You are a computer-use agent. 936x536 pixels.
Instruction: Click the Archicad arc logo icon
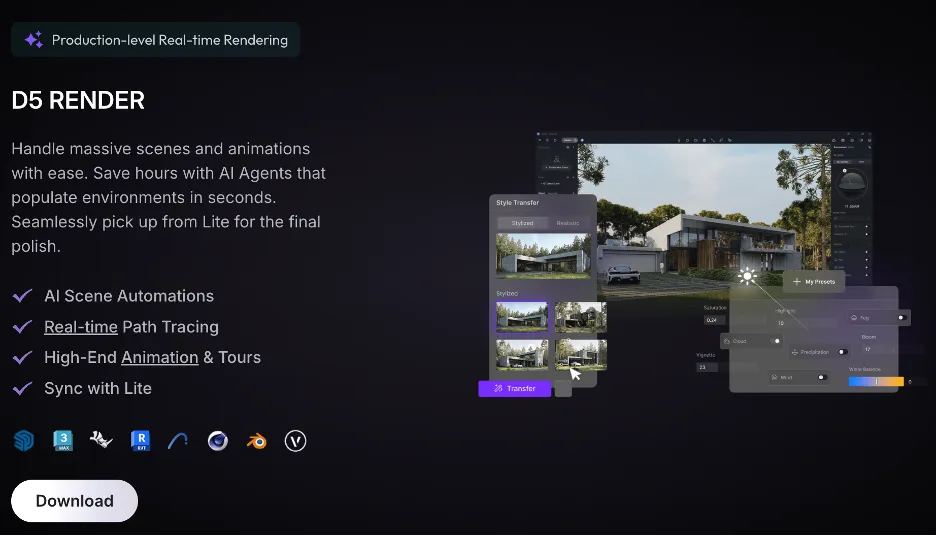[x=178, y=441]
